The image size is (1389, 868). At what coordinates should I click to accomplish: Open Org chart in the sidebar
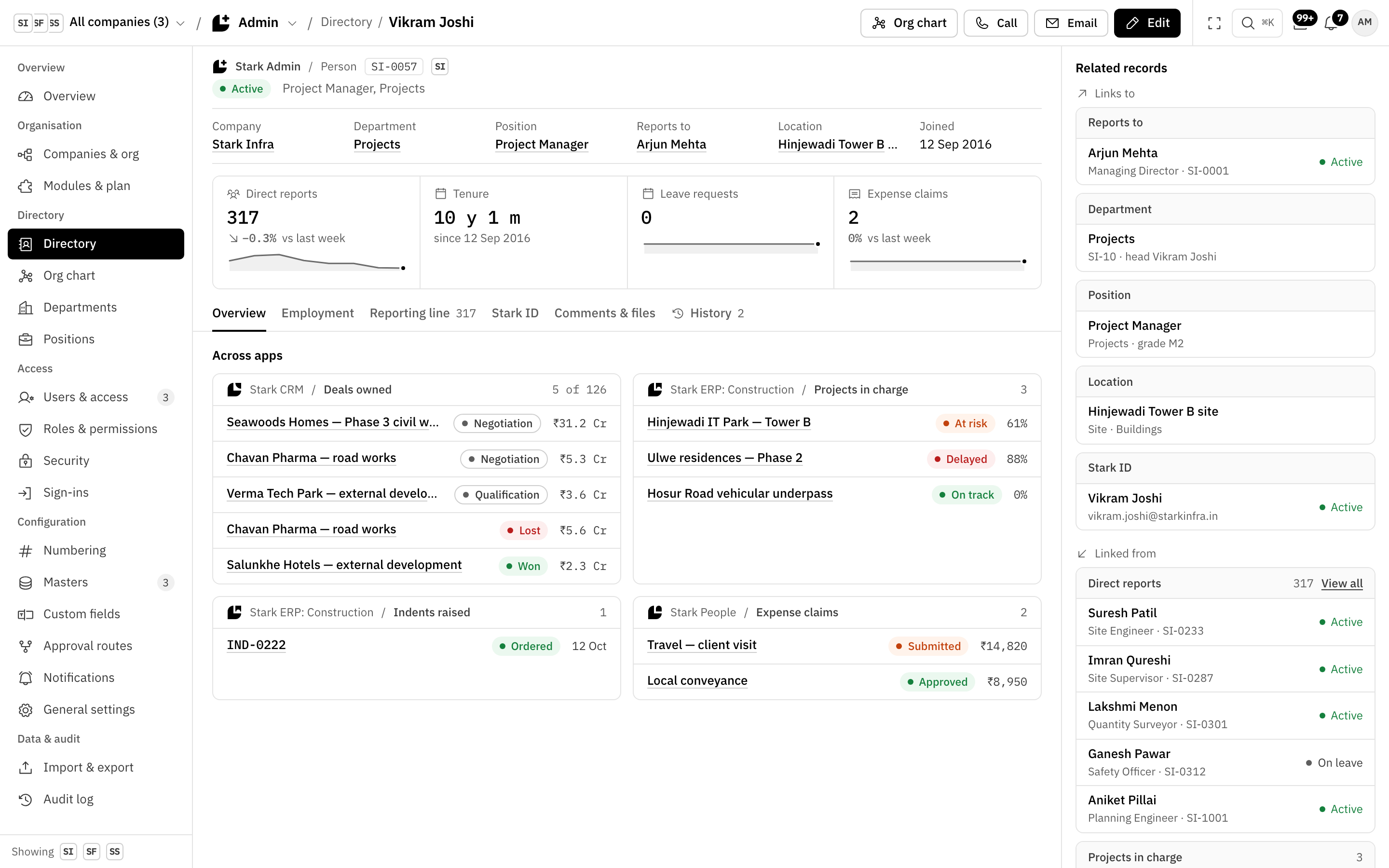[x=96, y=275]
